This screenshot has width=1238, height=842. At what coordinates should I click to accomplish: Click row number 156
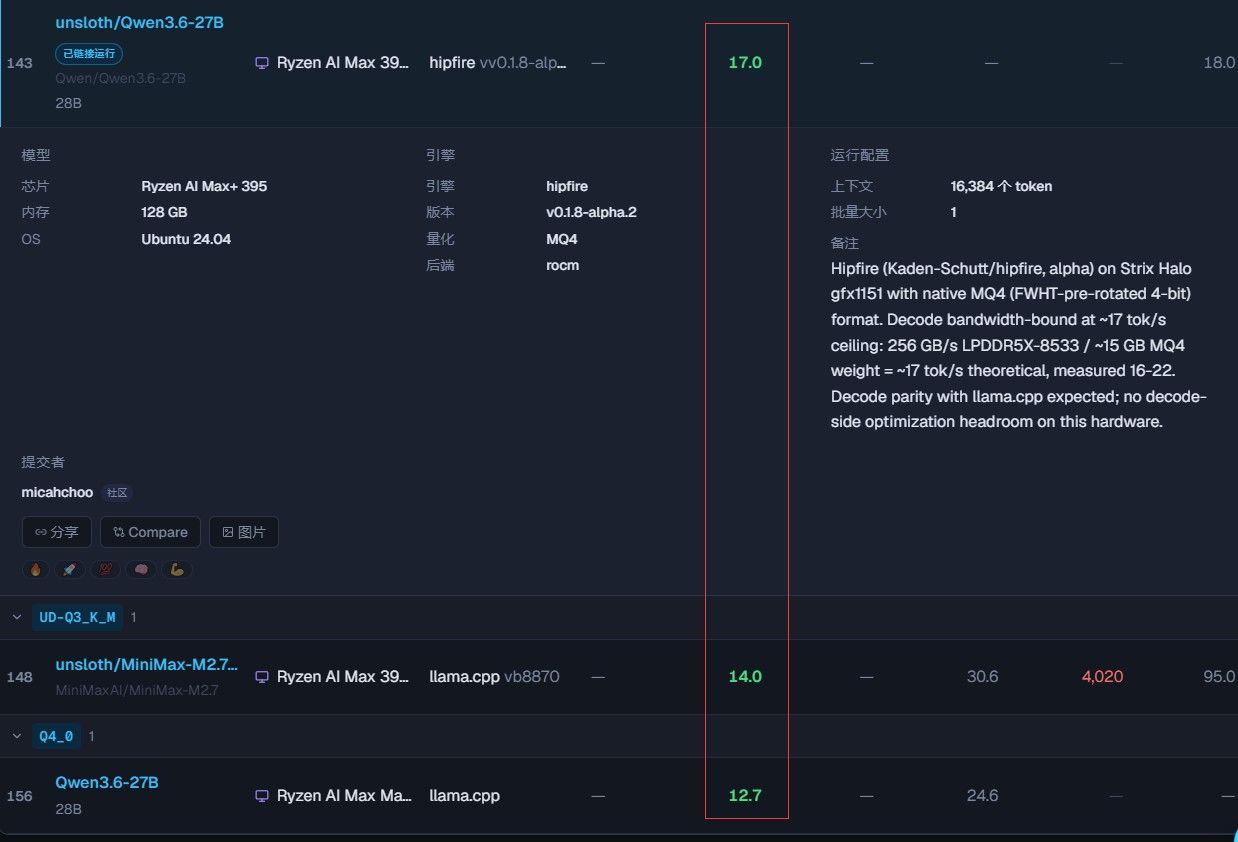click(19, 796)
